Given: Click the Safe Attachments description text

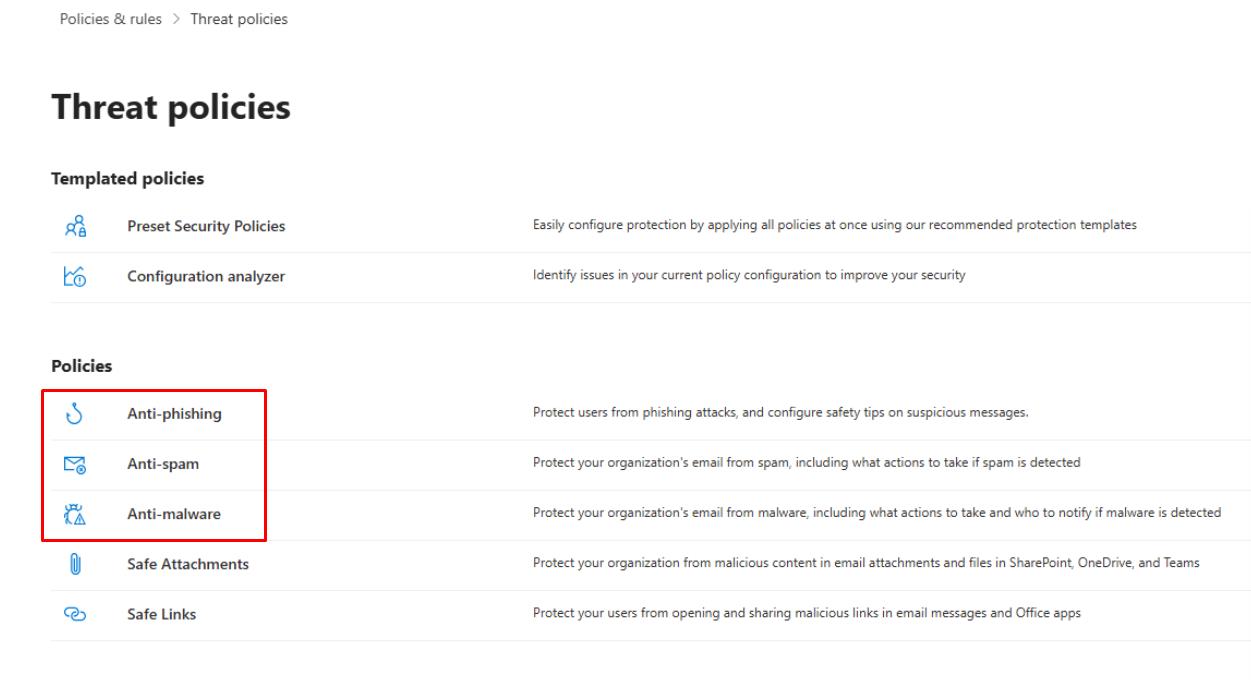Looking at the screenshot, I should click(x=866, y=563).
